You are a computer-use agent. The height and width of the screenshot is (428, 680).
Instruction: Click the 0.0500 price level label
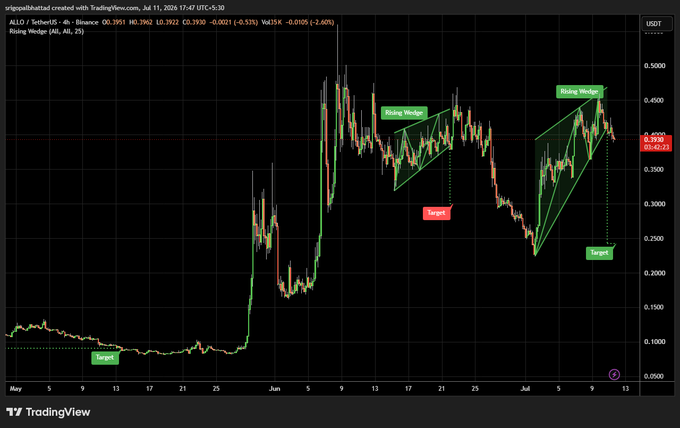click(x=654, y=376)
